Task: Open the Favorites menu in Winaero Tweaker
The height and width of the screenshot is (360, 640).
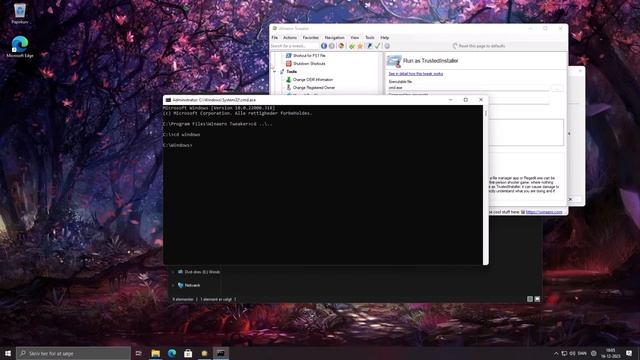Action: 311,38
